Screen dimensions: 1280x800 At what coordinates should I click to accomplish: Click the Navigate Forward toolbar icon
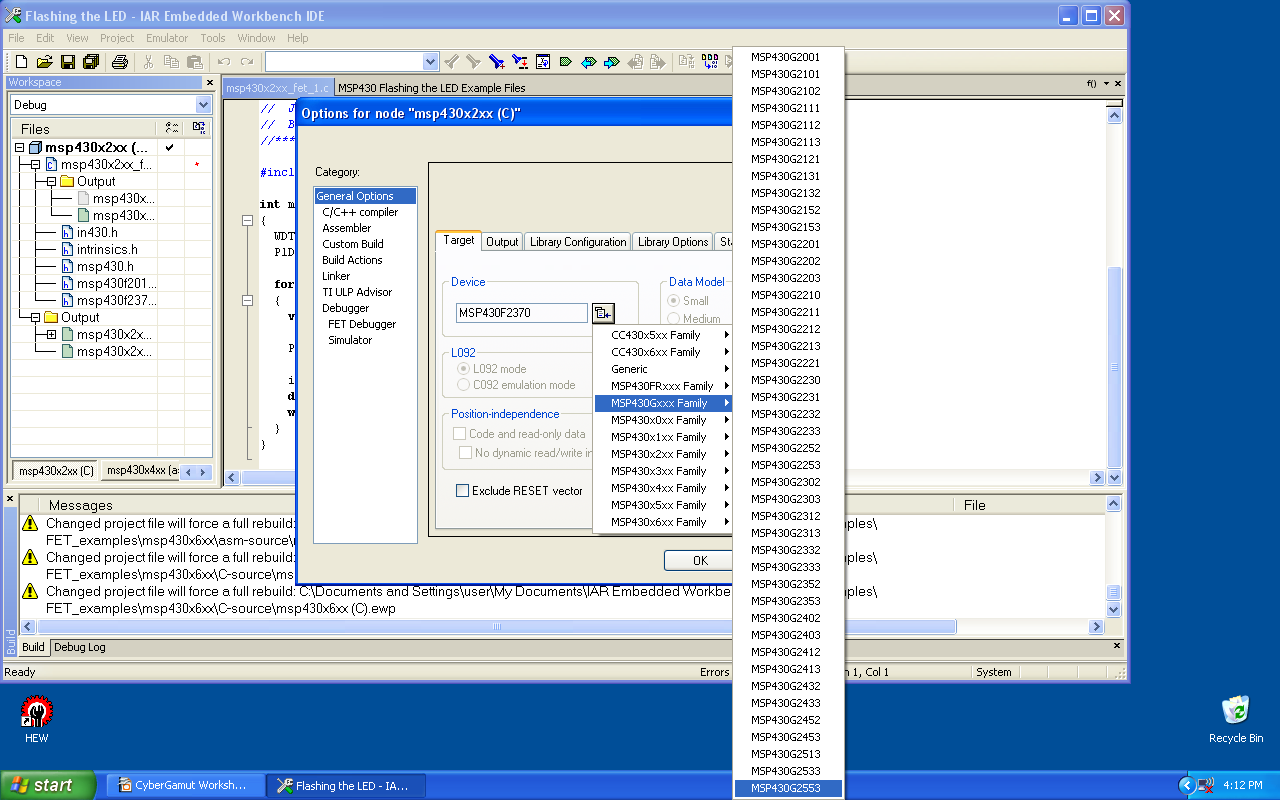pyautogui.click(x=658, y=62)
